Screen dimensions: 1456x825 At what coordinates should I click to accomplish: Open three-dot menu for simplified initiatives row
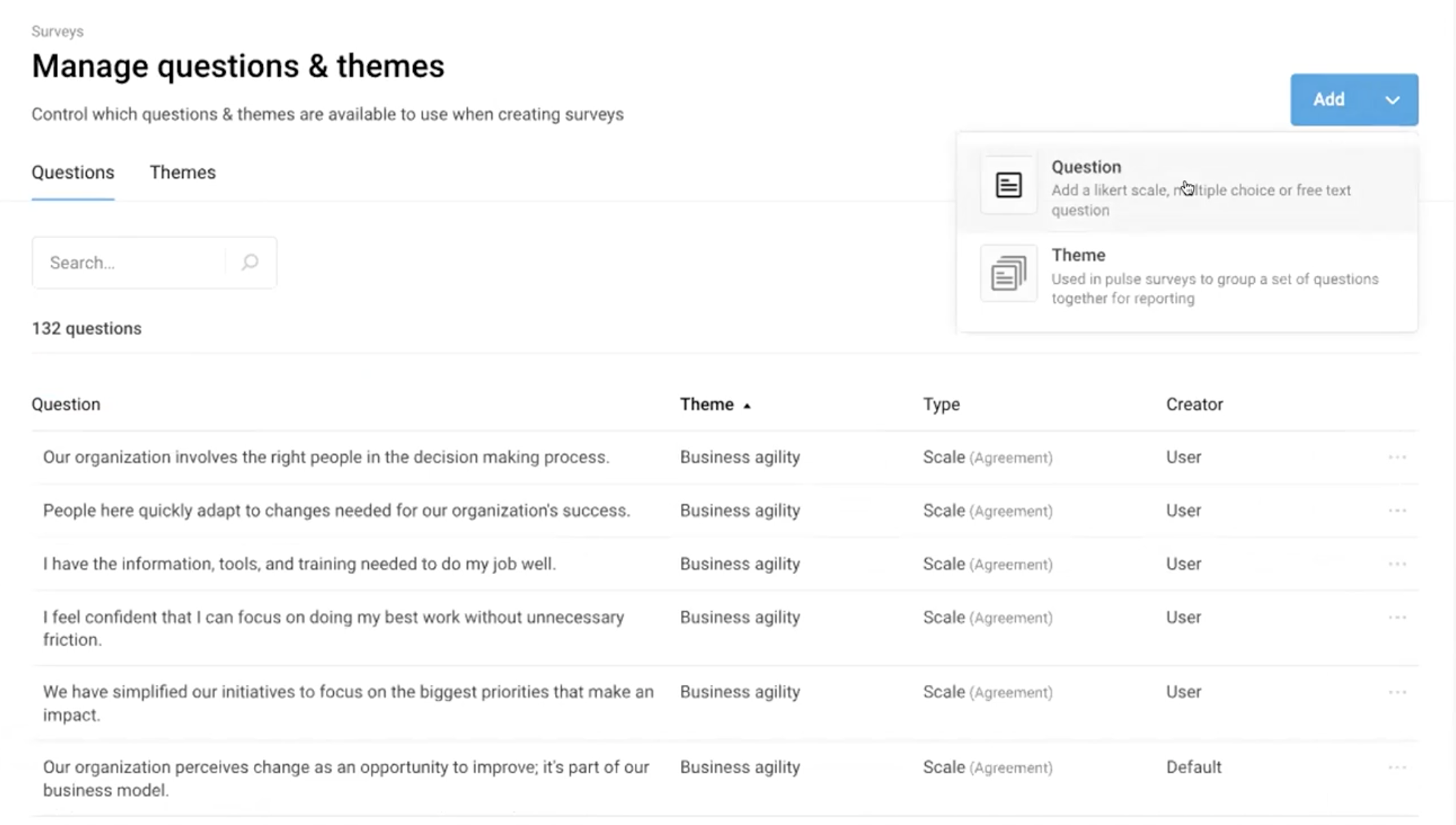pyautogui.click(x=1397, y=692)
